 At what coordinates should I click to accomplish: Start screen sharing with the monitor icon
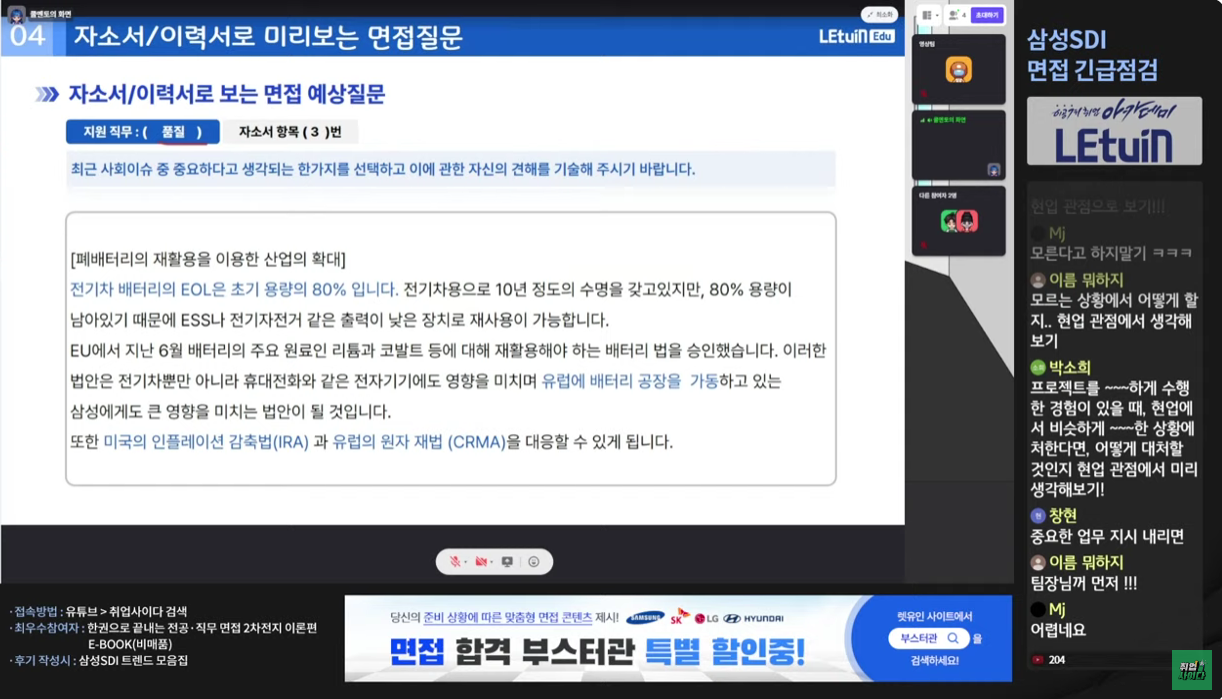(507, 562)
